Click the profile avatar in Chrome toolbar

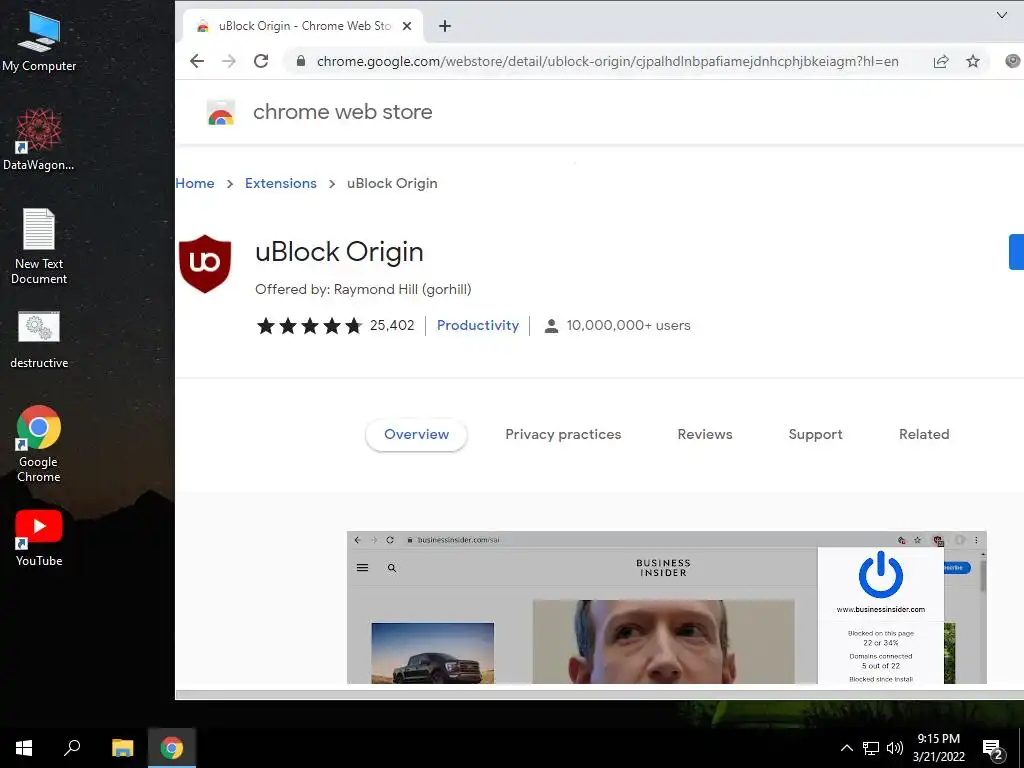click(x=1013, y=61)
